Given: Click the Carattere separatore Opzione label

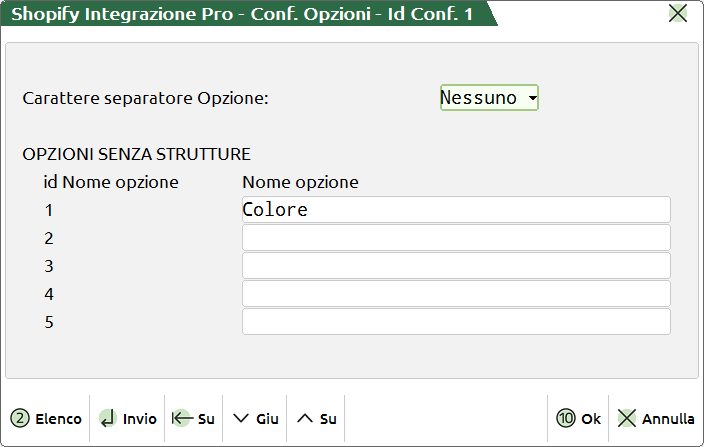Looking at the screenshot, I should [146, 98].
